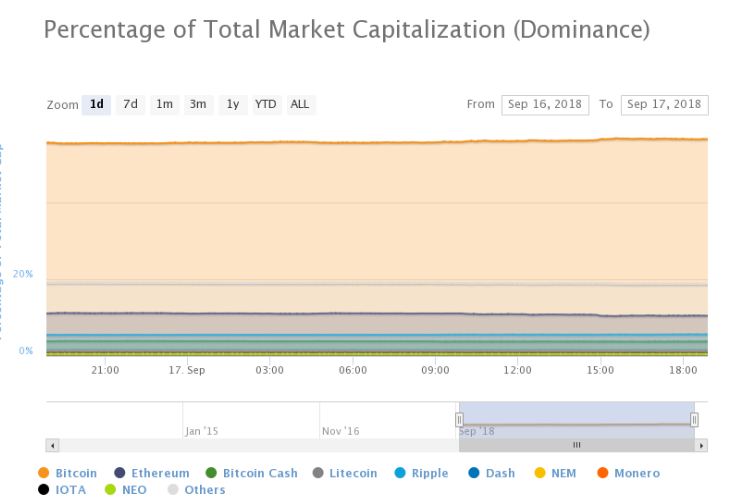Click the IOTA legend marker
The height and width of the screenshot is (501, 733).
pos(43,490)
